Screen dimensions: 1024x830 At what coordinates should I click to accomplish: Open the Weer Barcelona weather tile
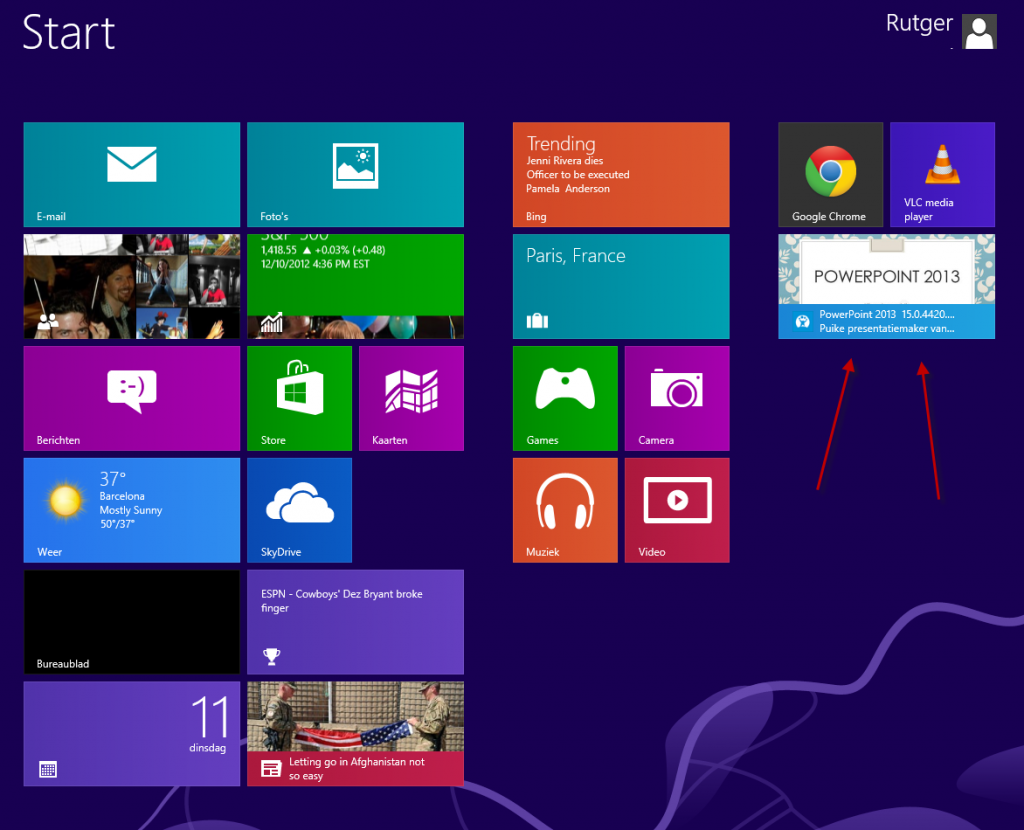[131, 510]
